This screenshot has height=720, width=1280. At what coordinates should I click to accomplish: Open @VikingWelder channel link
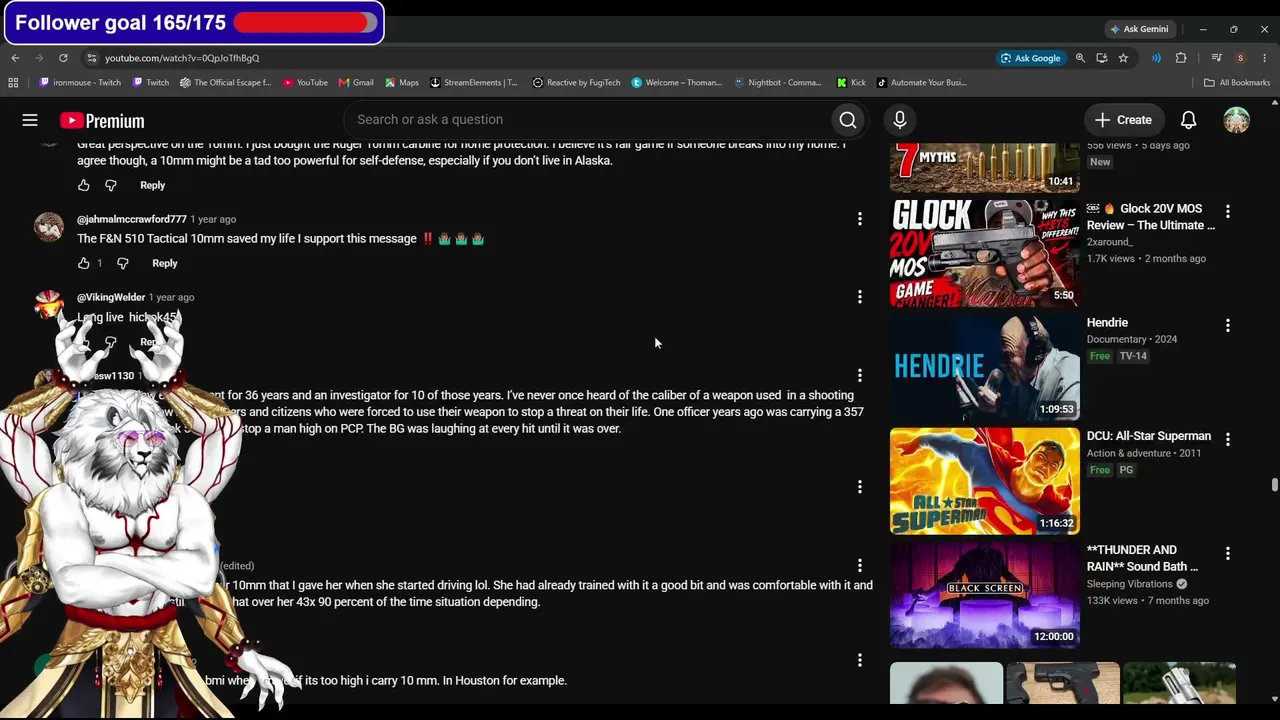point(111,297)
